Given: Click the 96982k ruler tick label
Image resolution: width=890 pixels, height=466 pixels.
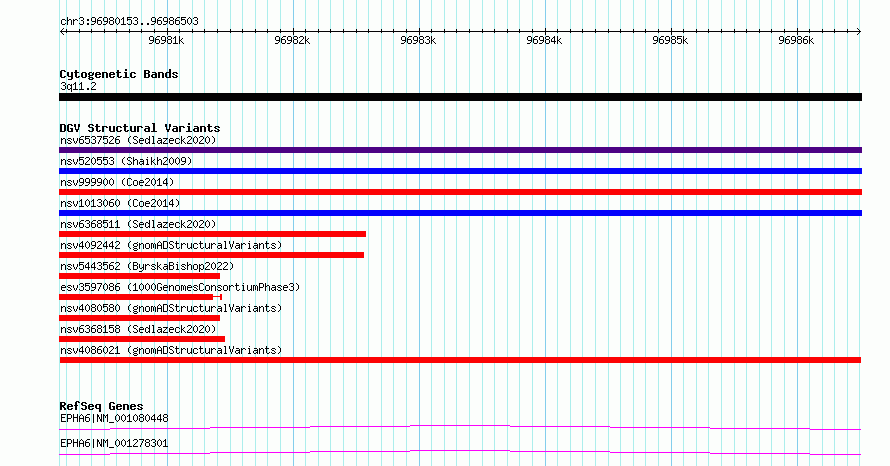Looking at the screenshot, I should coord(292,40).
